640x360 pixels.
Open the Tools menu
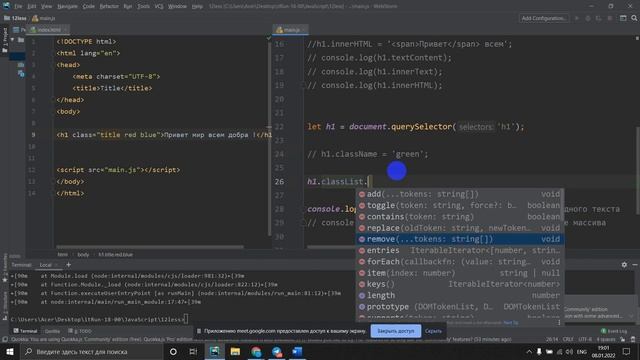point(143,6)
